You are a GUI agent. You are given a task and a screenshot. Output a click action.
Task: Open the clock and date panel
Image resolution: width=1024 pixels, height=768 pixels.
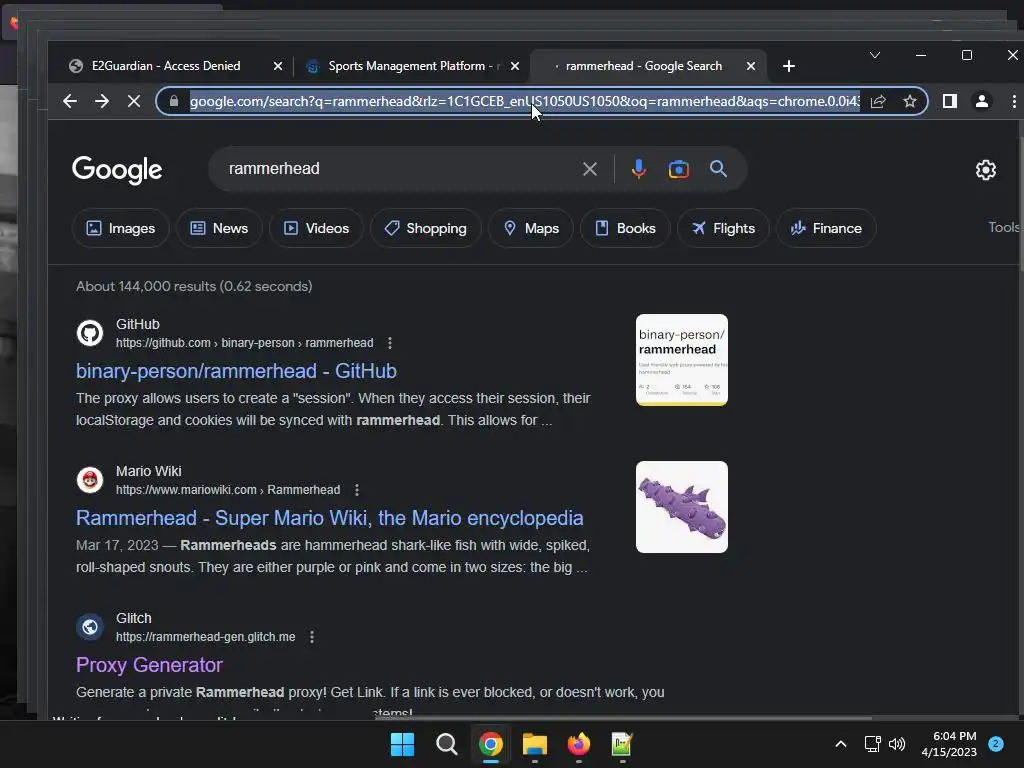click(949, 744)
